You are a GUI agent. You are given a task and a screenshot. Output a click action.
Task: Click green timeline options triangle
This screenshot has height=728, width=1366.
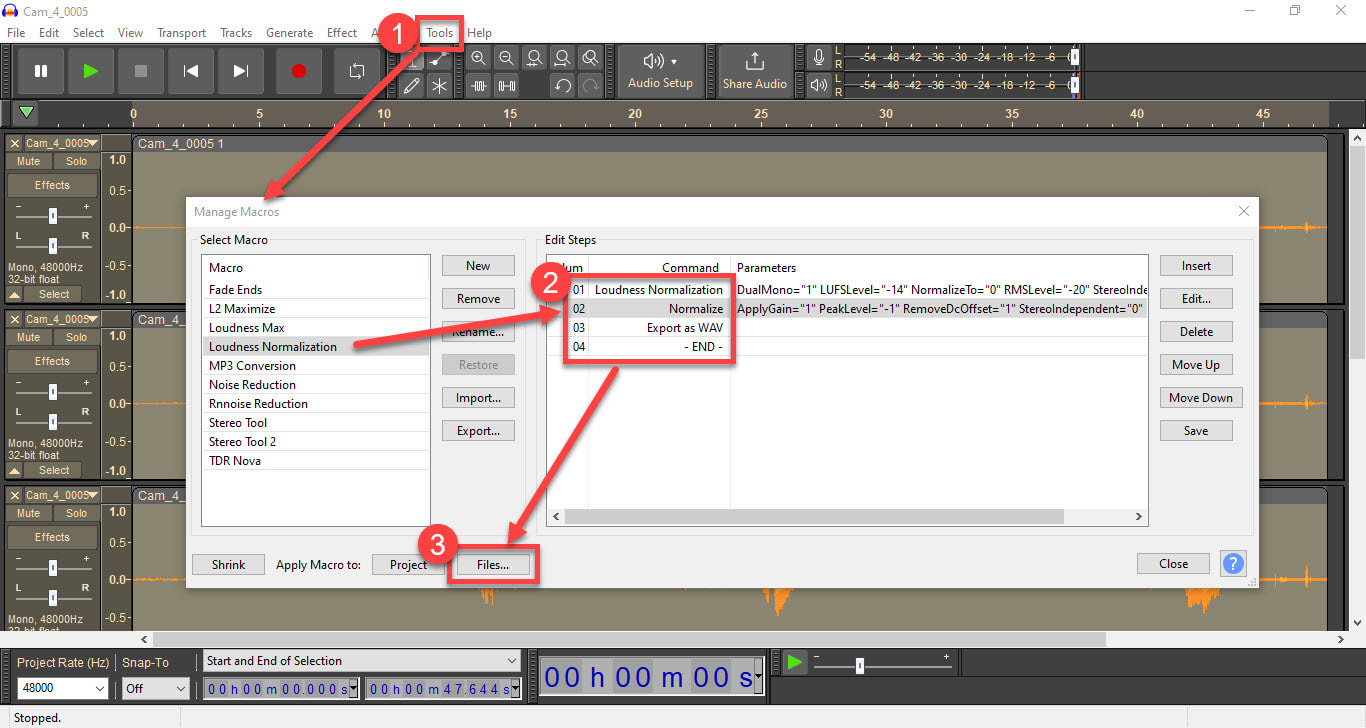coord(26,113)
